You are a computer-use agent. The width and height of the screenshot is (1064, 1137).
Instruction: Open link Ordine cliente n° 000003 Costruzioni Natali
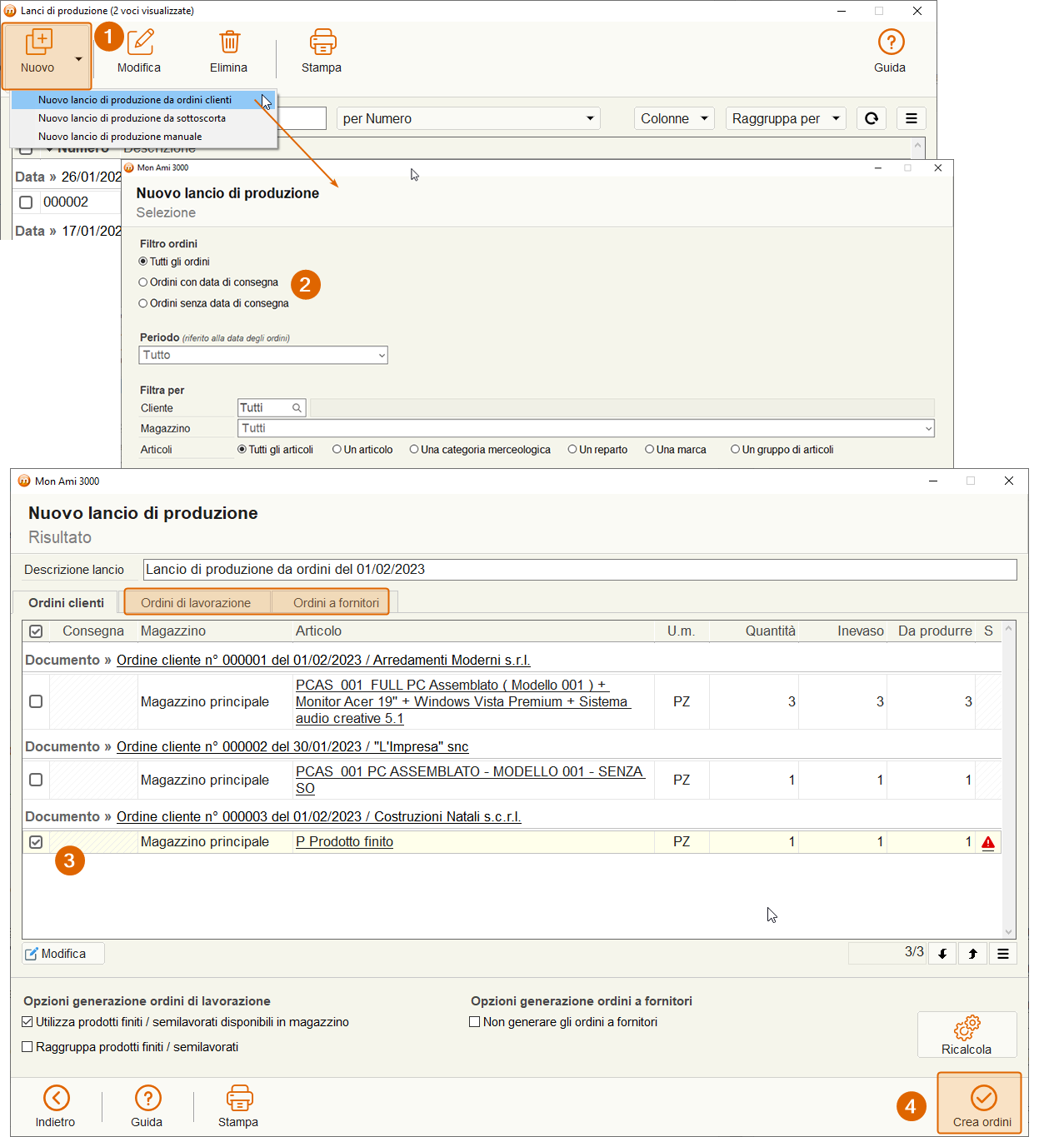click(x=319, y=816)
